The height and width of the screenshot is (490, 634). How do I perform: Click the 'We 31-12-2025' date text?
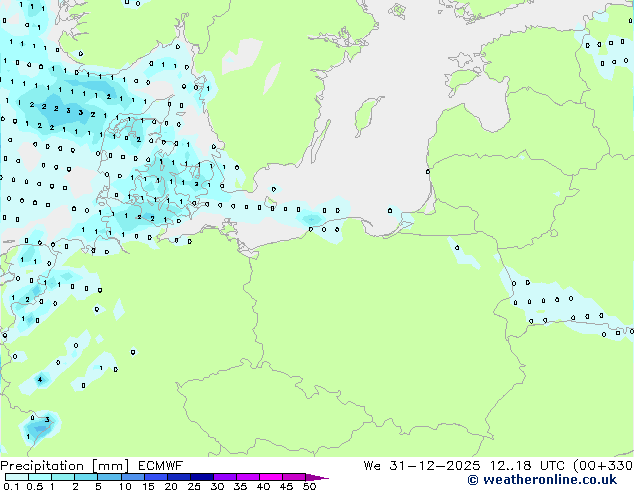(422, 466)
